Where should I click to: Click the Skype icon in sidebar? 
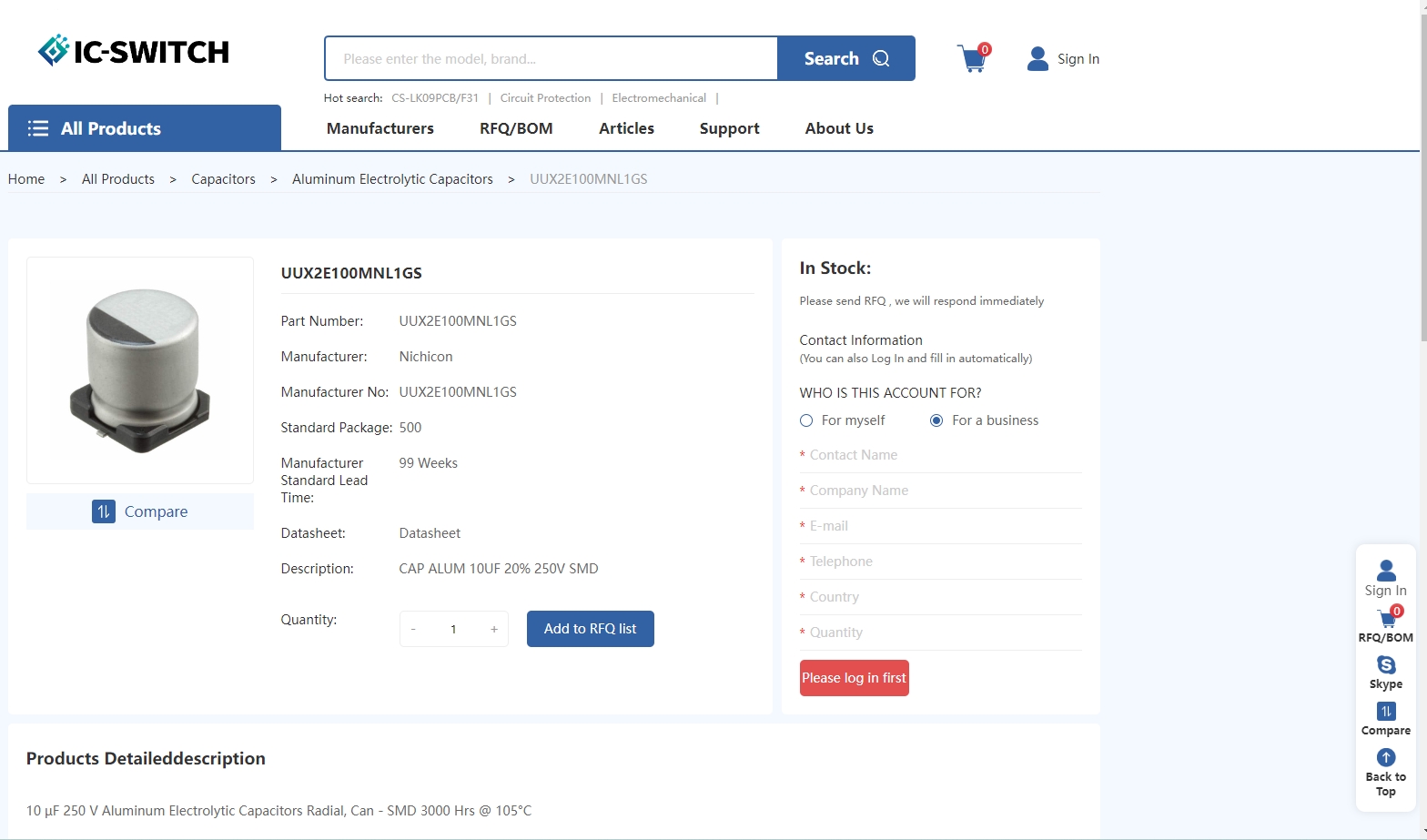tap(1386, 664)
